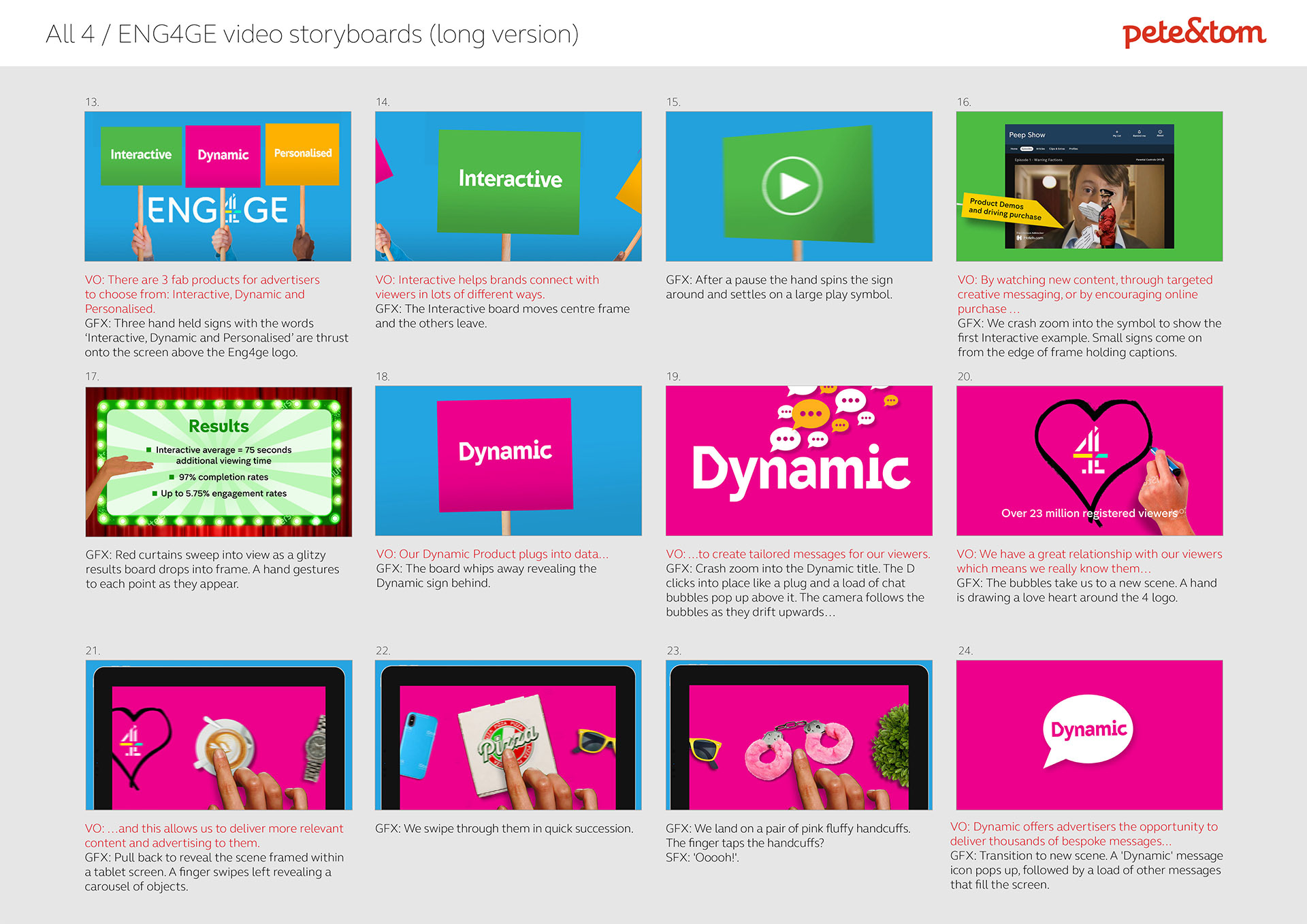Image resolution: width=1307 pixels, height=924 pixels.
Task: Select frame 20 heart drawing thumbnail
Action: (1089, 461)
